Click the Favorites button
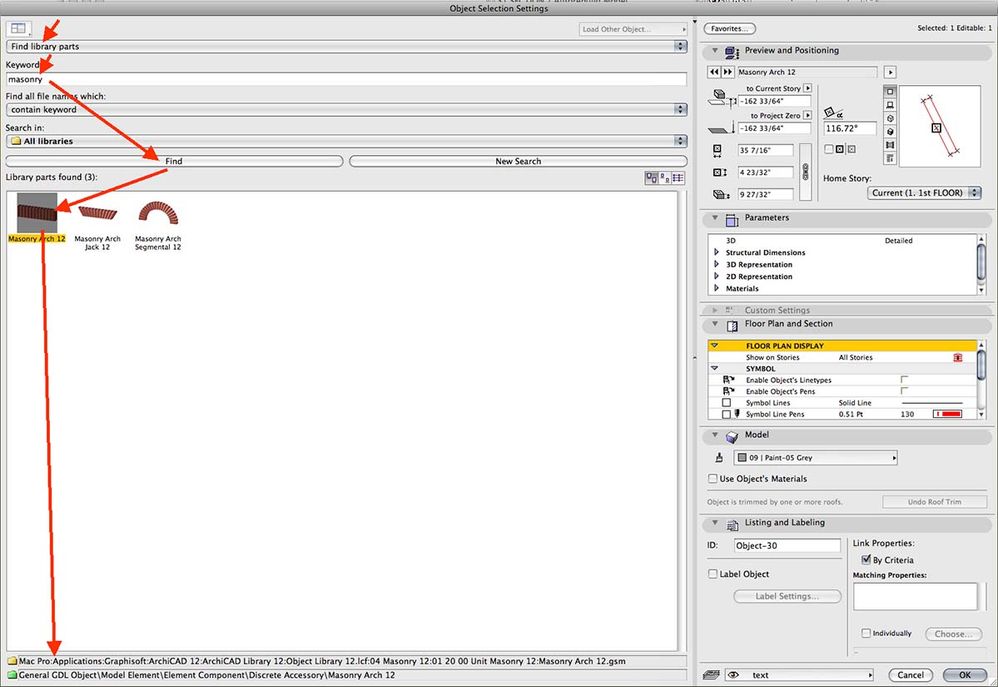 (x=729, y=29)
